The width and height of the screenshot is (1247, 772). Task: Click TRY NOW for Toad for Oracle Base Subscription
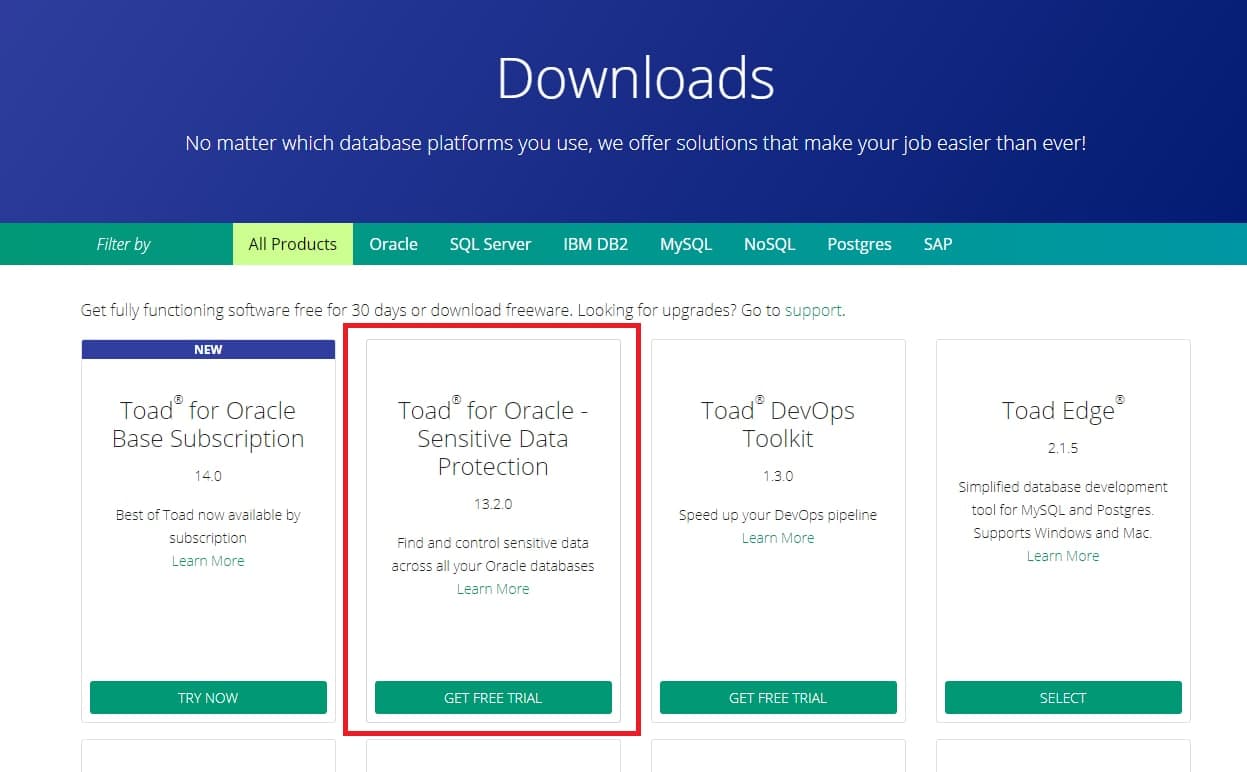click(208, 698)
